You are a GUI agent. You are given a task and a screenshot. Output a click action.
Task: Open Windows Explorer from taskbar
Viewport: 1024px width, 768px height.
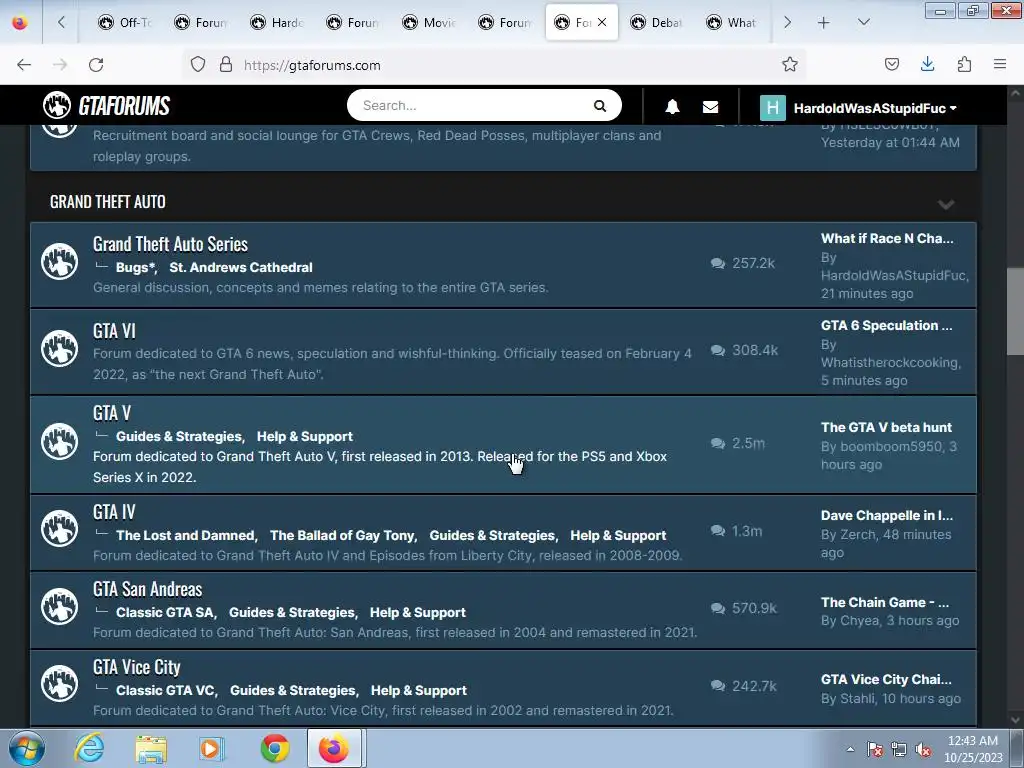151,749
